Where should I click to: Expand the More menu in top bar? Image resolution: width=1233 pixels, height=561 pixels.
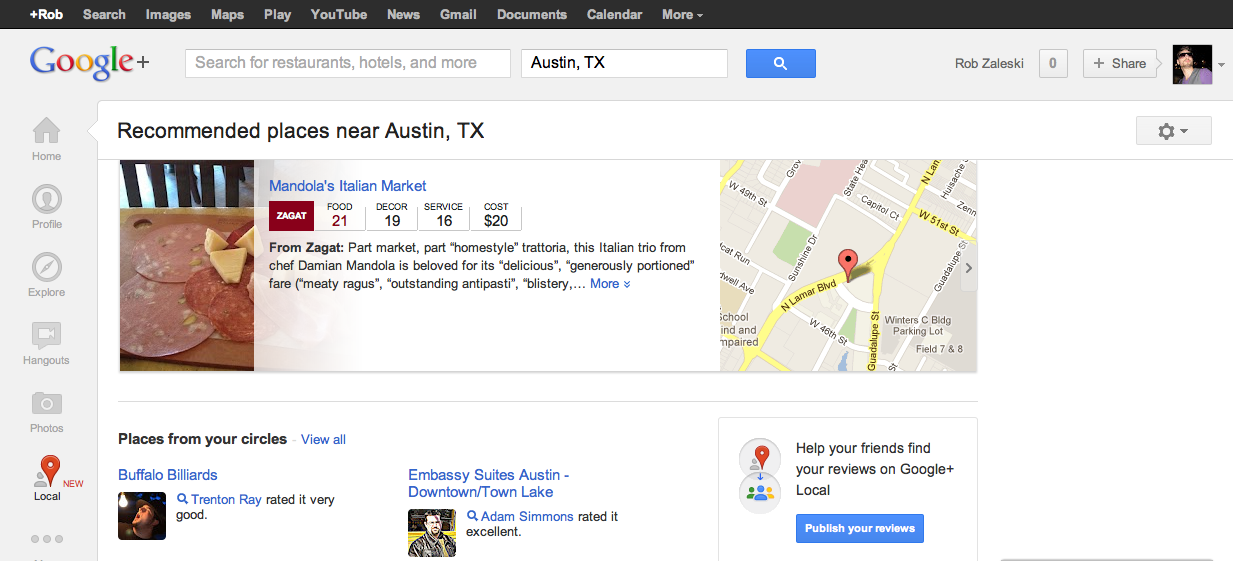point(682,14)
